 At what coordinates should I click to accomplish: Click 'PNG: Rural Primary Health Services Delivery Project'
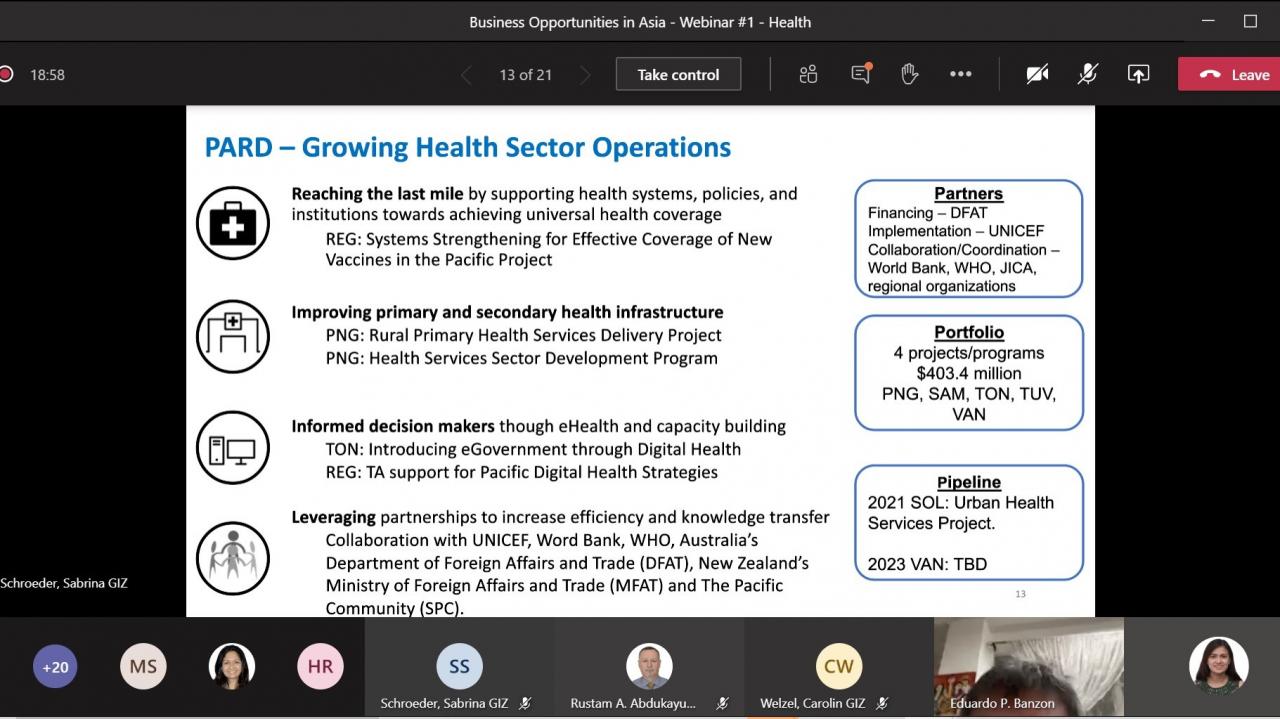524,335
